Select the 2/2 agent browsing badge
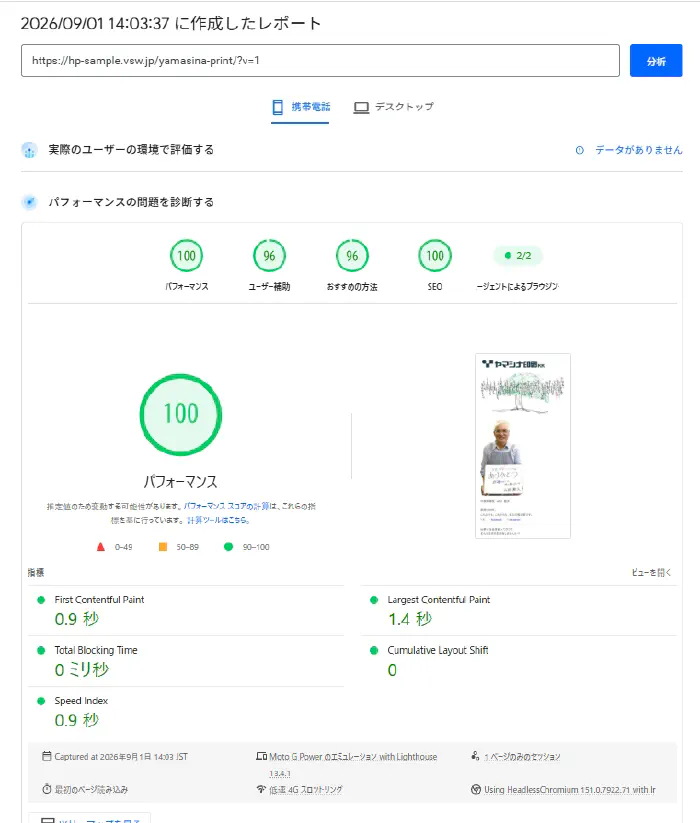 tap(518, 256)
